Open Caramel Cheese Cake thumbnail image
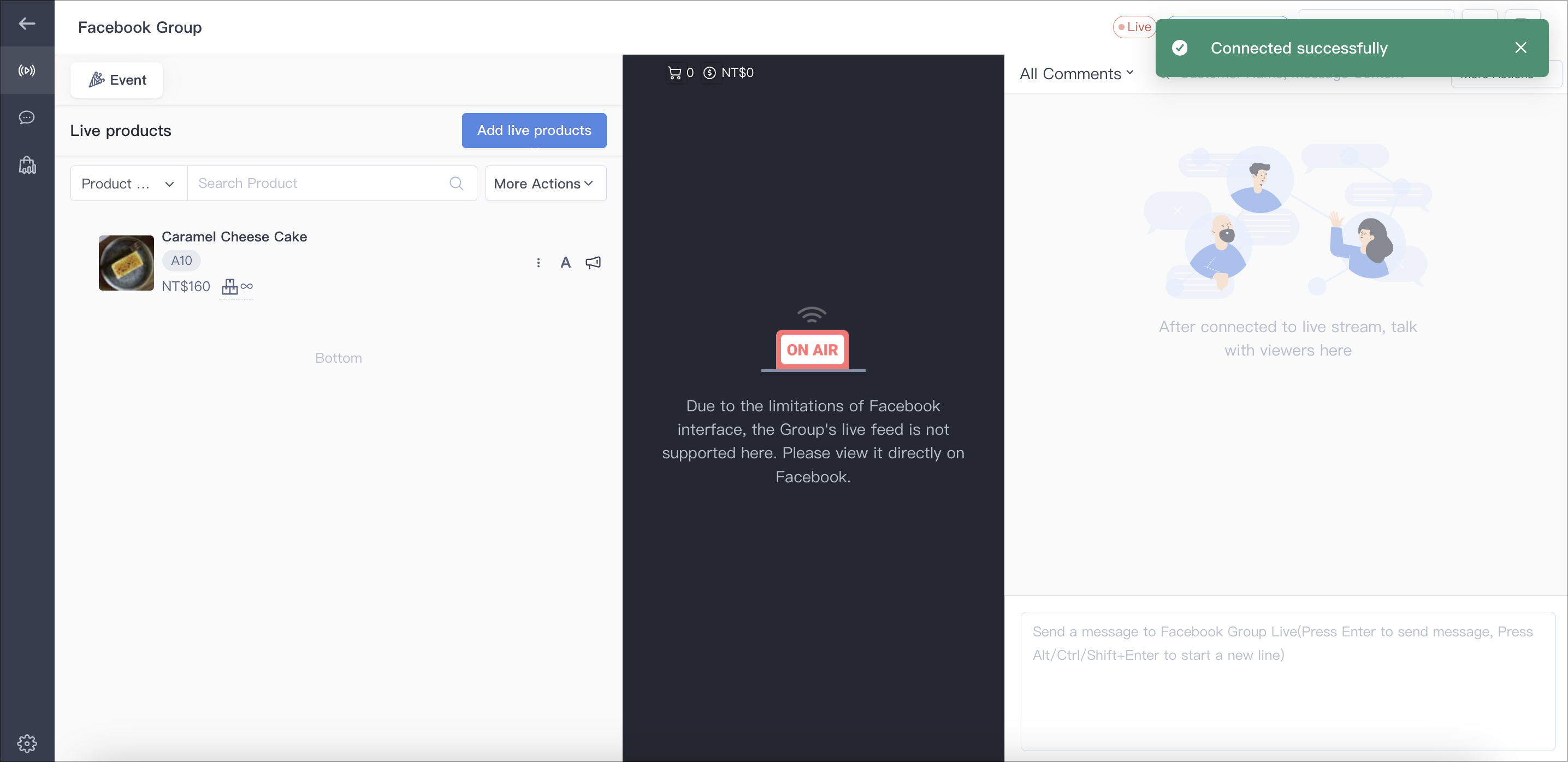1568x762 pixels. pyautogui.click(x=126, y=263)
